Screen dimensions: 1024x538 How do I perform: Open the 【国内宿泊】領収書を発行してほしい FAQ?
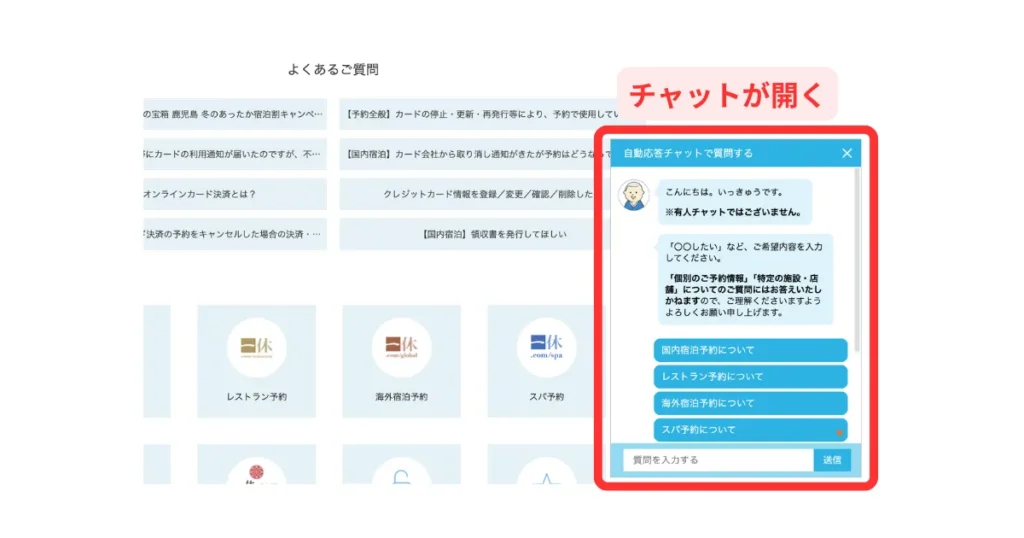[475, 234]
